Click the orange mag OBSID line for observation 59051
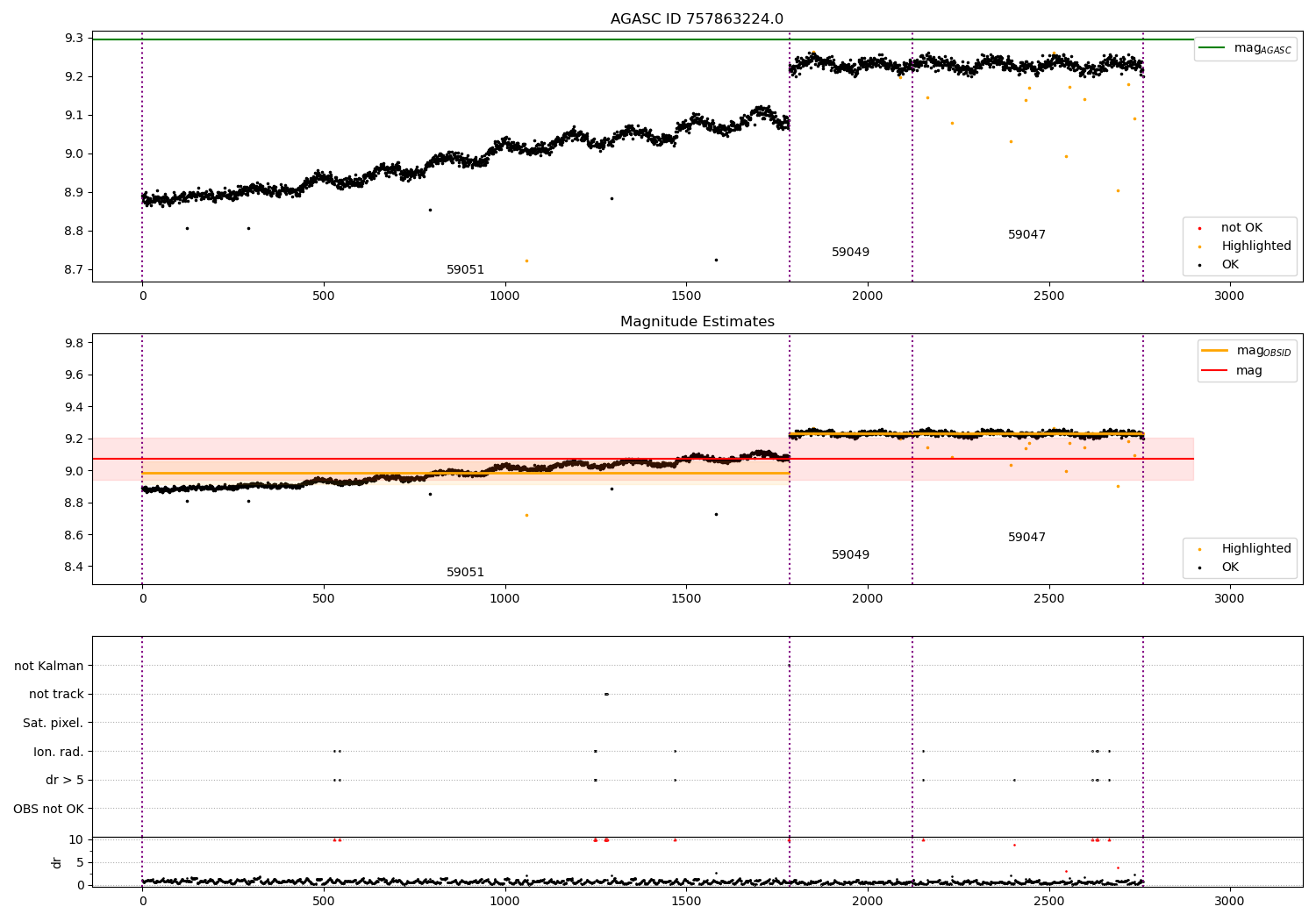 (466, 474)
